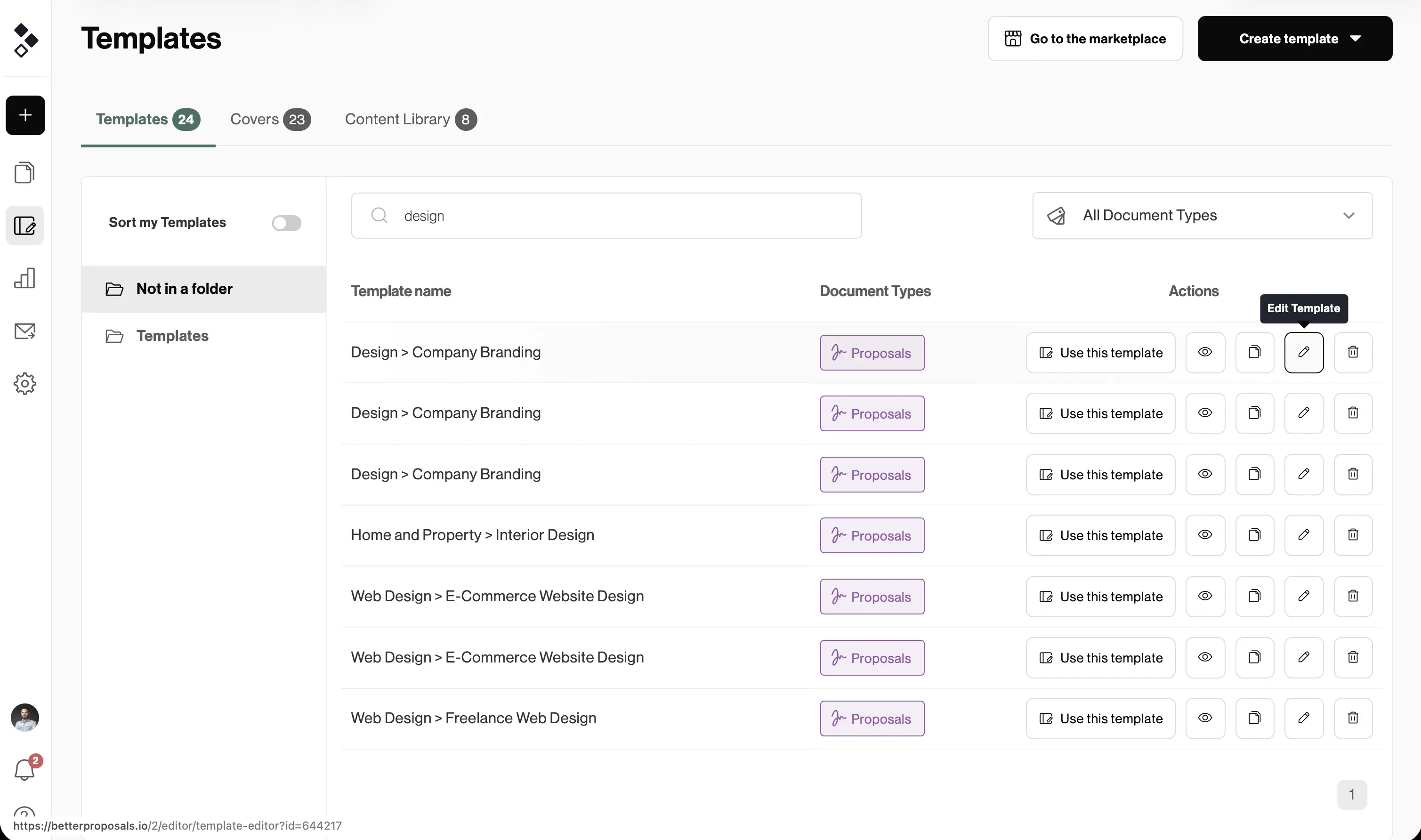
Task: Delete the Freelance Web Design template
Action: tap(1353, 719)
